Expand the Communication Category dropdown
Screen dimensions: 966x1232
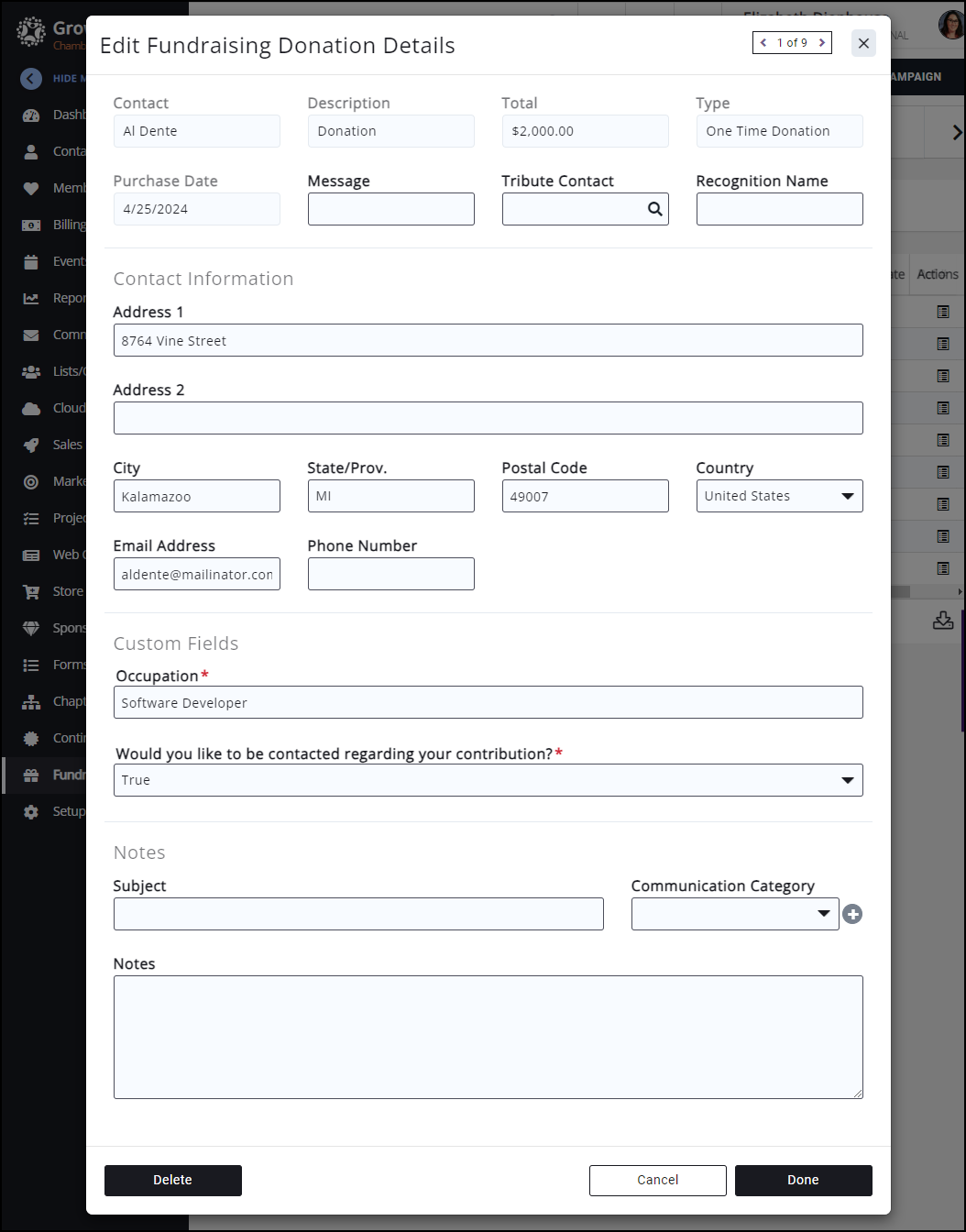[734, 914]
